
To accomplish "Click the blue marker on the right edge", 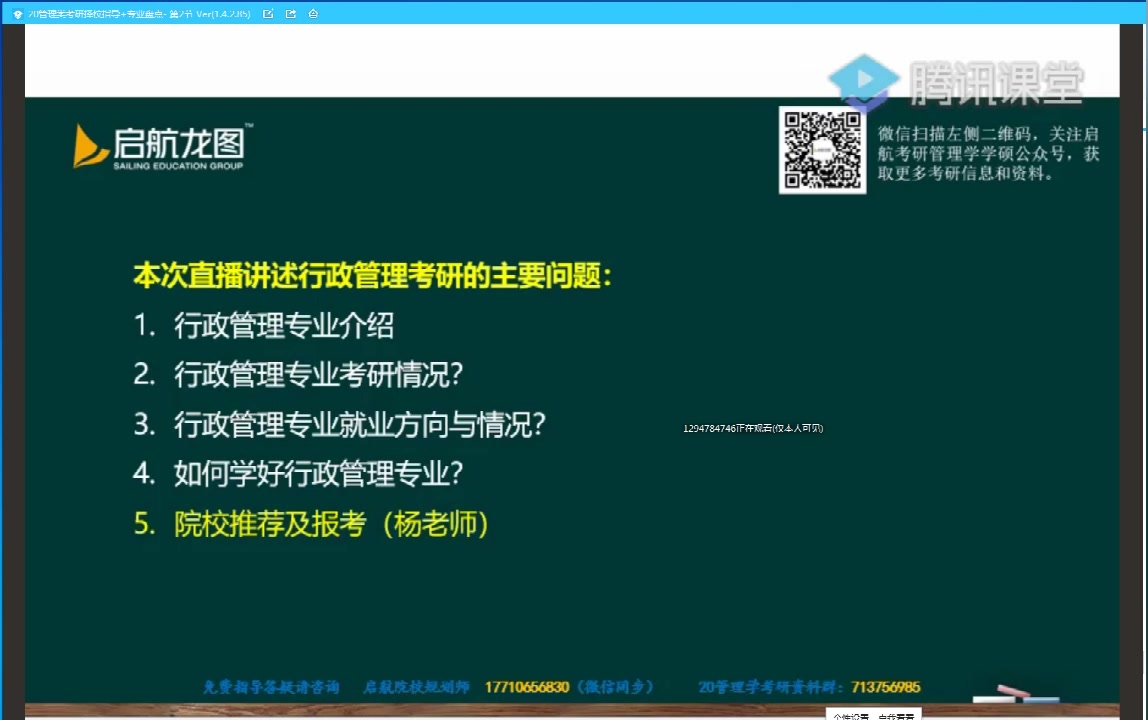I will 1143,130.
